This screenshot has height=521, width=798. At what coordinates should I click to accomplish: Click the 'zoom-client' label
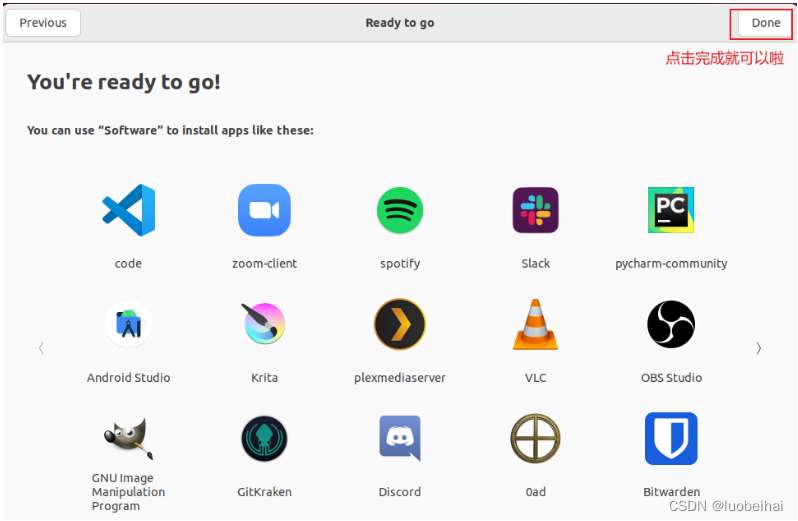tap(264, 264)
